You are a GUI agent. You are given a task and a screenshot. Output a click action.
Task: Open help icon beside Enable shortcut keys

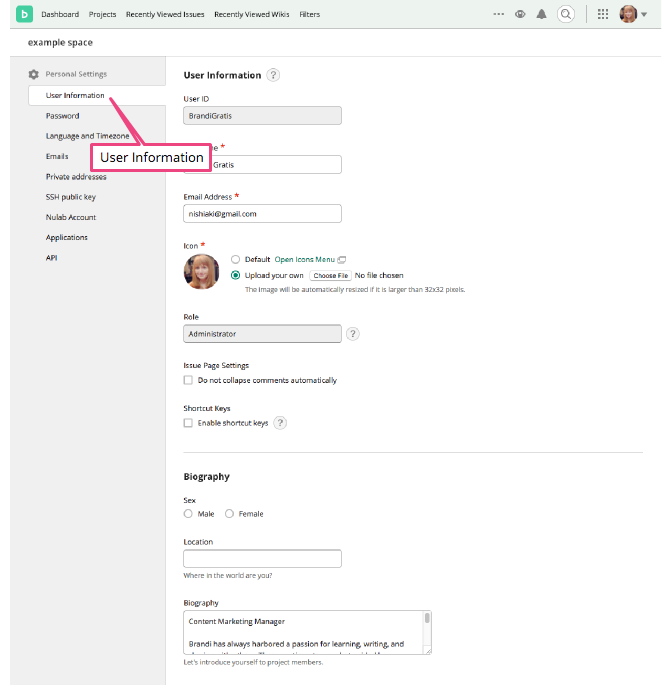coord(280,423)
